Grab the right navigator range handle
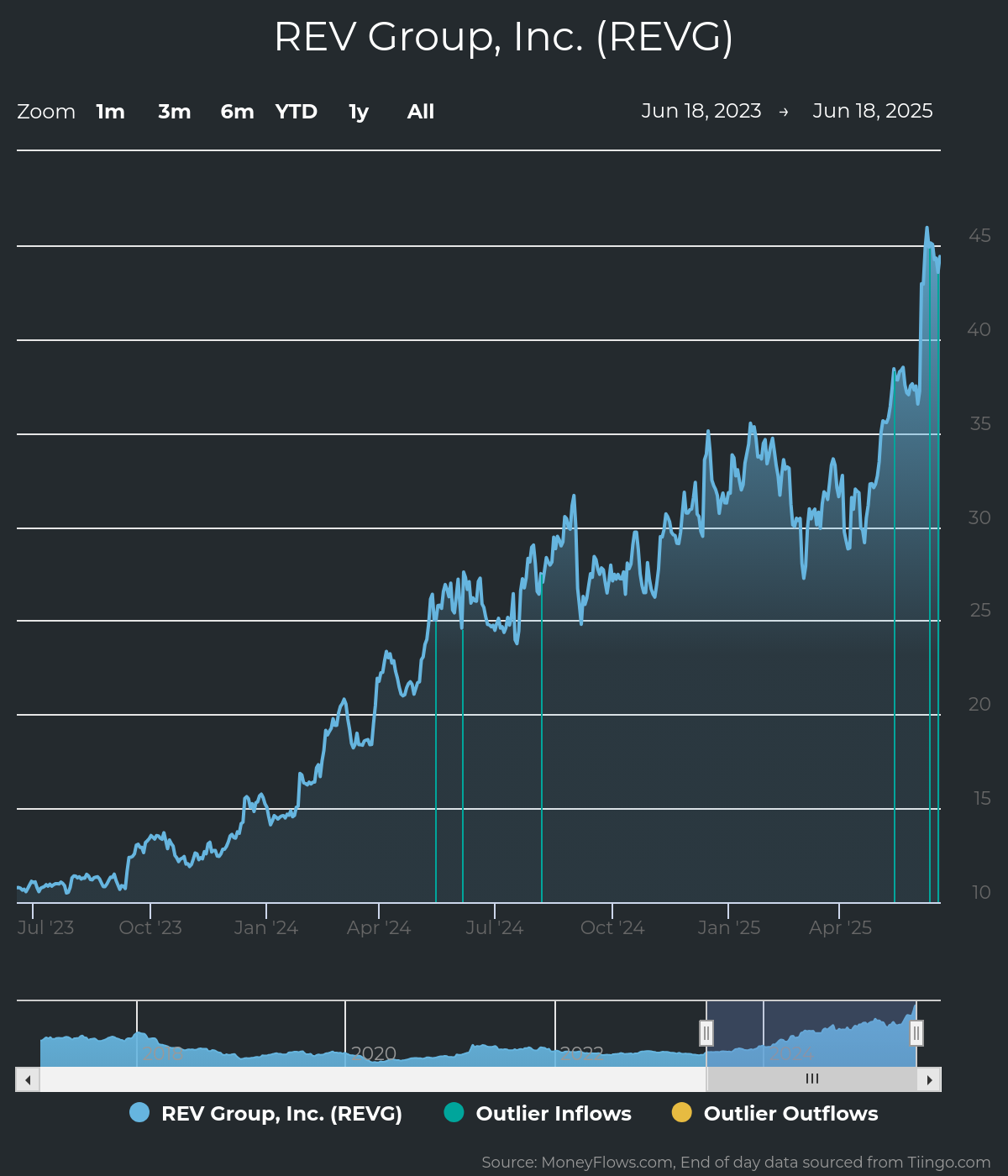This screenshot has height=1176, width=1008. (x=916, y=1033)
